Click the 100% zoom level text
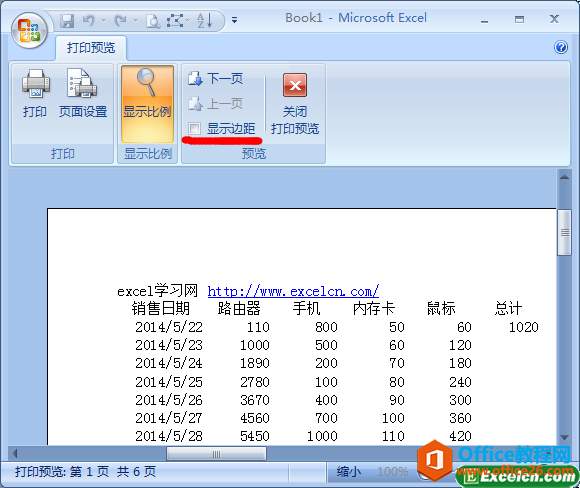Screen dimensions: 580x488 (x=392, y=472)
